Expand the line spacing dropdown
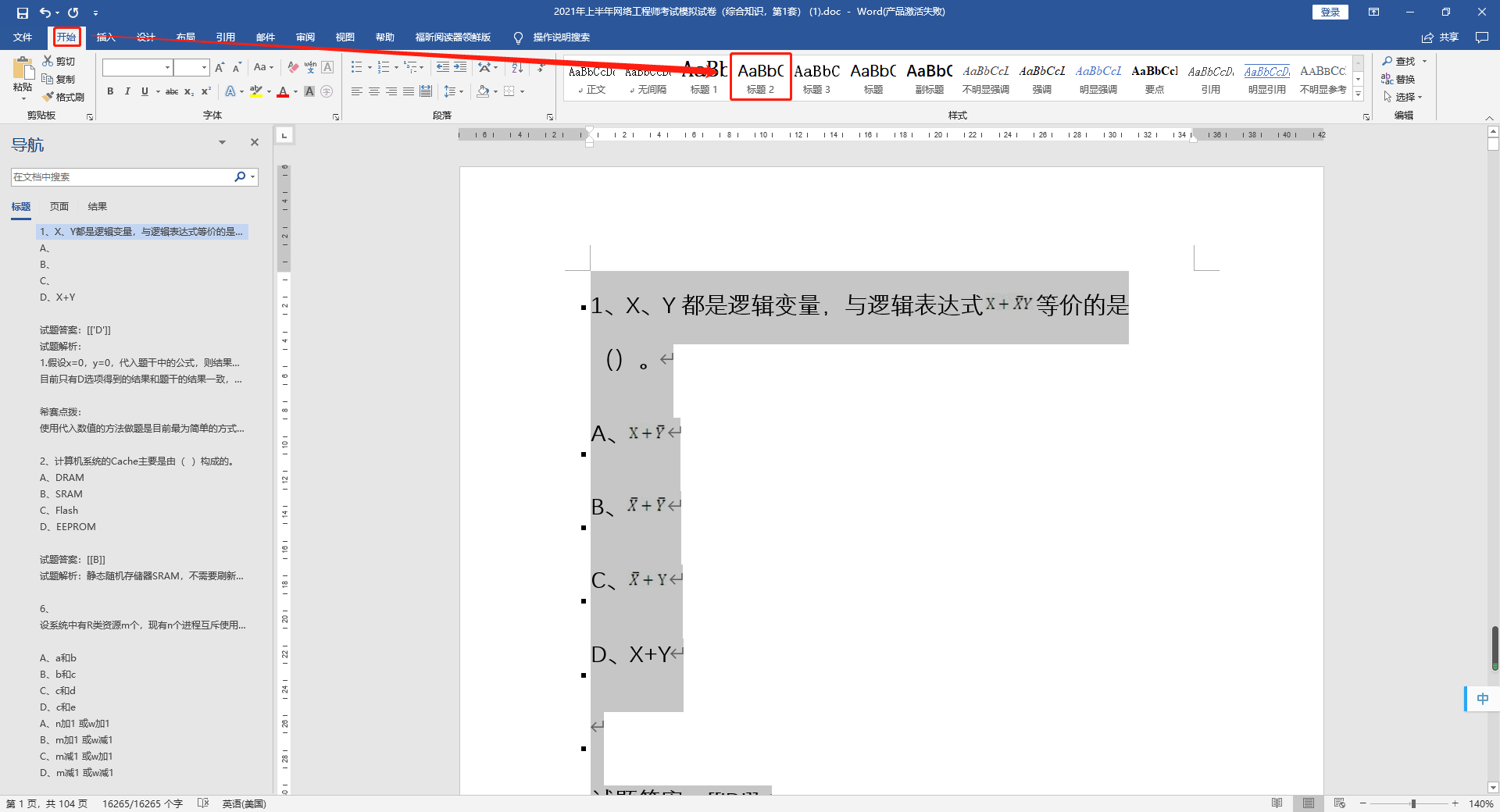 (462, 91)
